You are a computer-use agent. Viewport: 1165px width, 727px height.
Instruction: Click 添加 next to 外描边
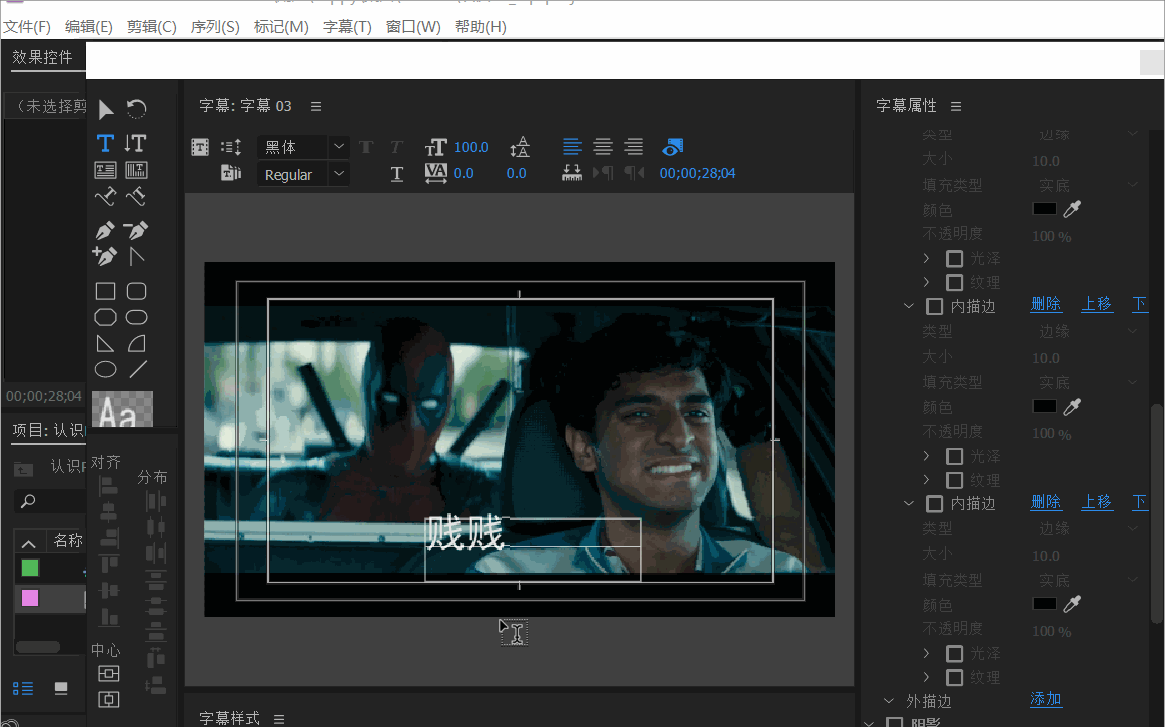point(1045,699)
